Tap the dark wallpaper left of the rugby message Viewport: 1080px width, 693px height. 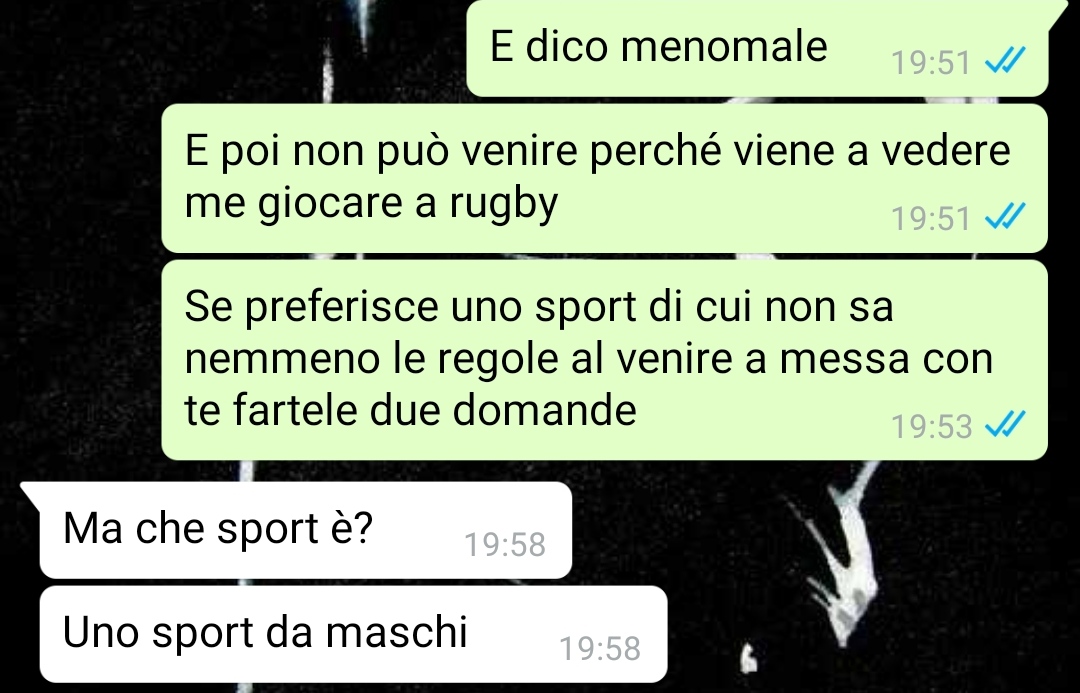coord(79,179)
